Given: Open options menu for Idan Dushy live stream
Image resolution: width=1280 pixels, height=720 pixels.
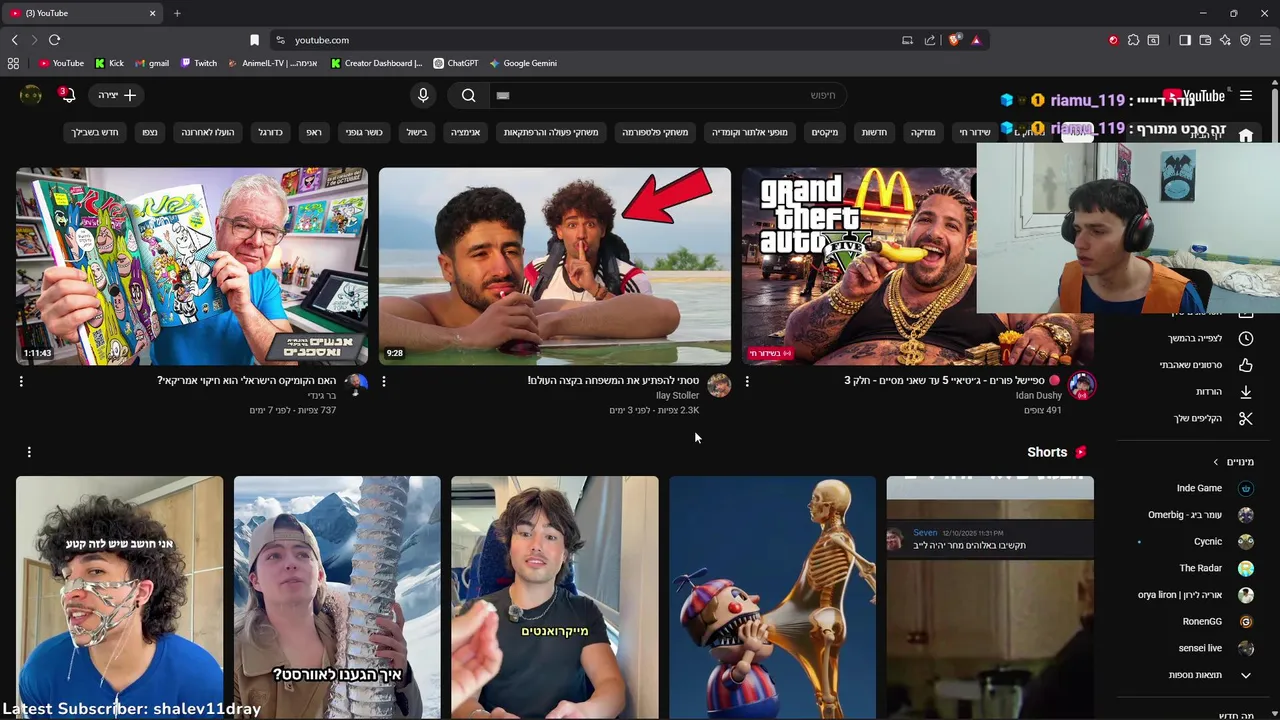Looking at the screenshot, I should pyautogui.click(x=747, y=381).
